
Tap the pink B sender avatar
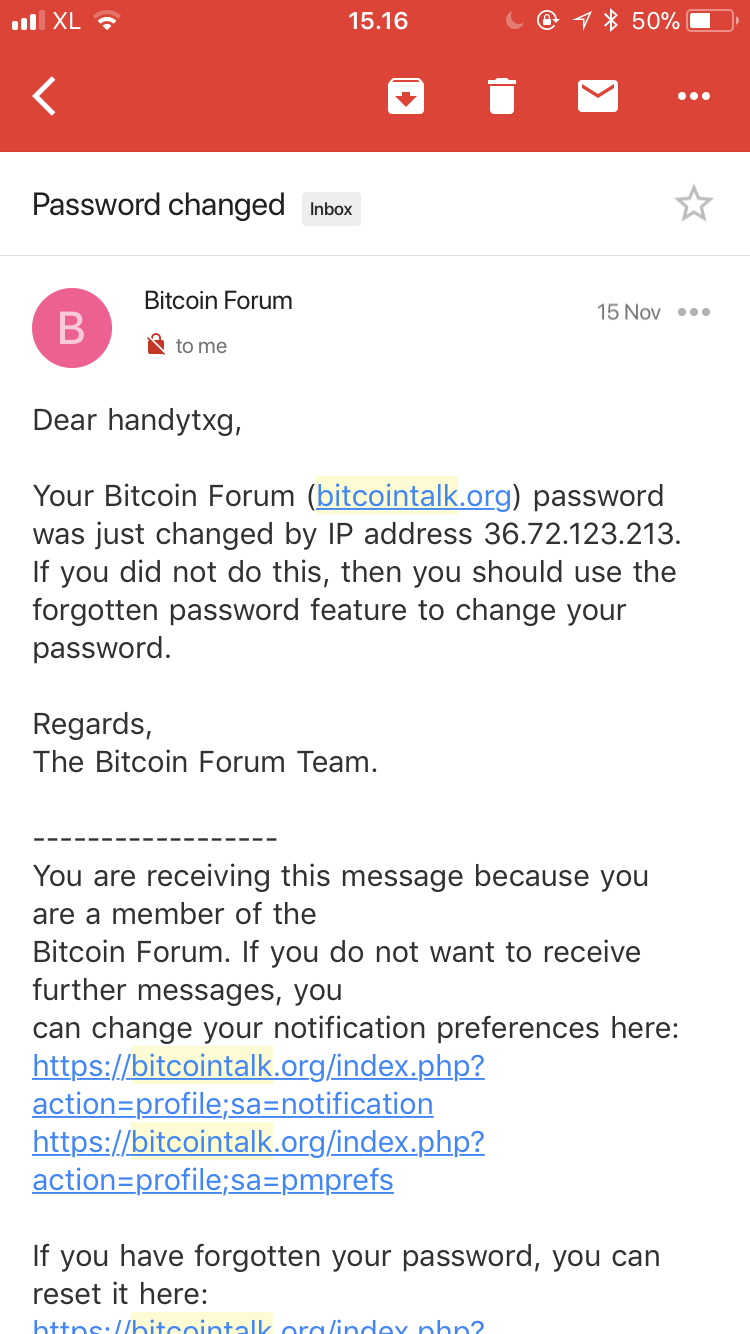[x=72, y=328]
